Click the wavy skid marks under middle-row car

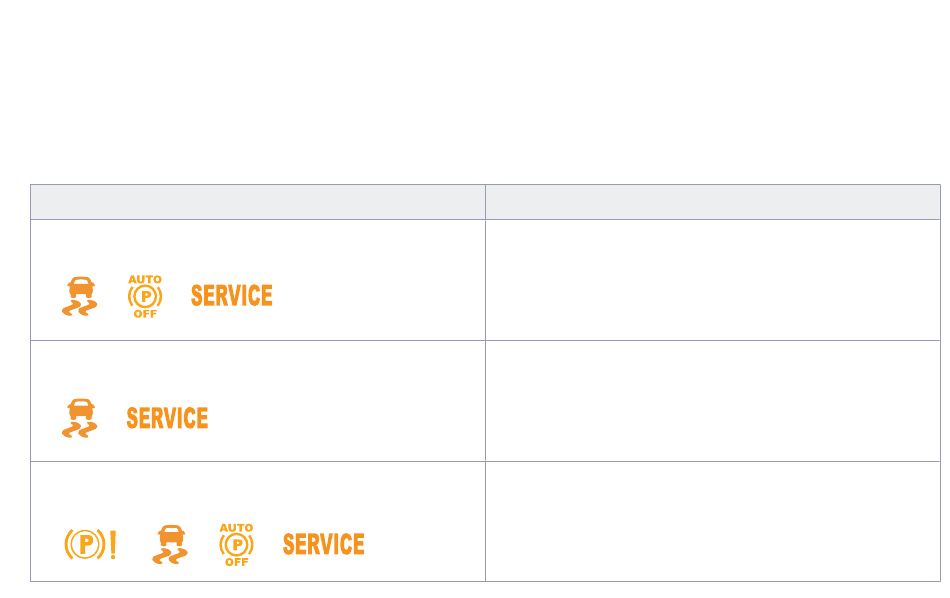(x=79, y=430)
